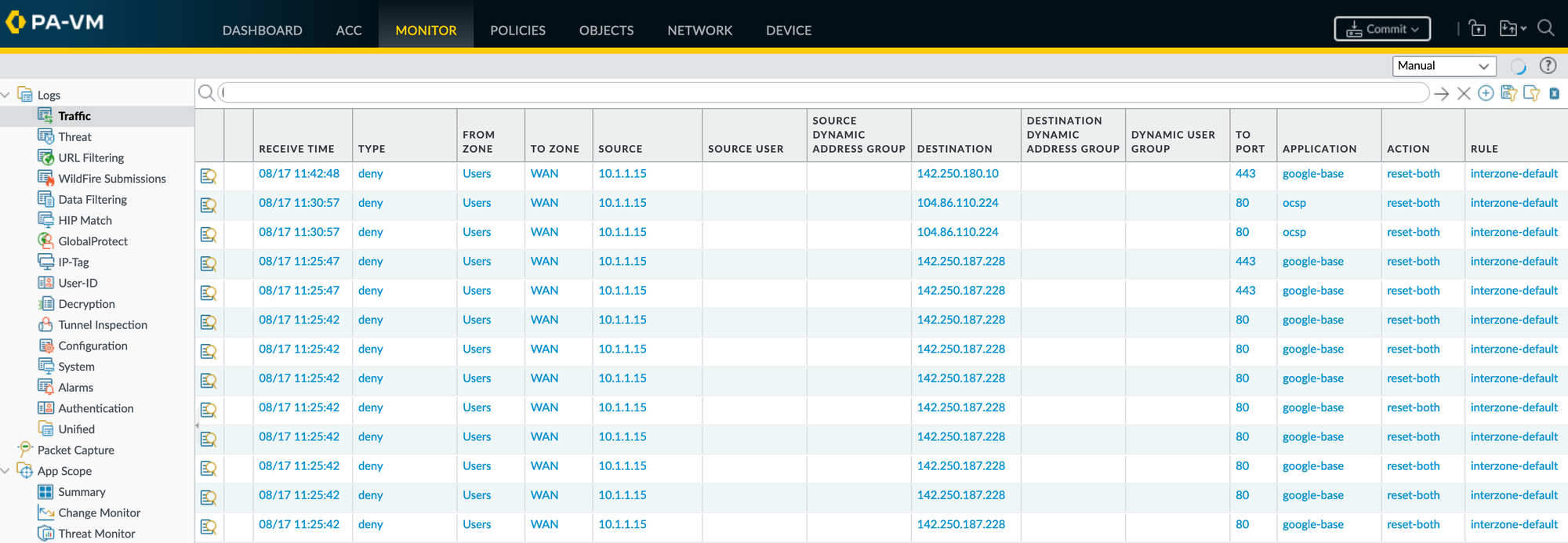This screenshot has height=543, width=1568.
Task: Click the SOURCE USER column header
Action: pos(745,149)
